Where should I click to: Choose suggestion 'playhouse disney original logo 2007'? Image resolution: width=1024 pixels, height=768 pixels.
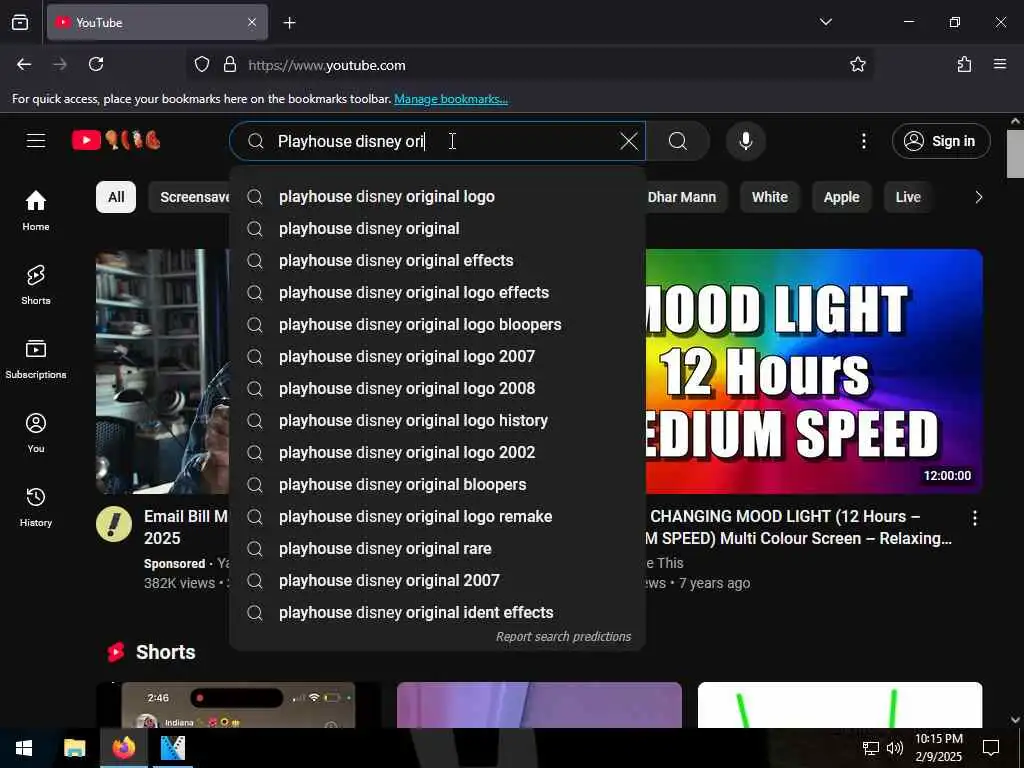(437, 357)
